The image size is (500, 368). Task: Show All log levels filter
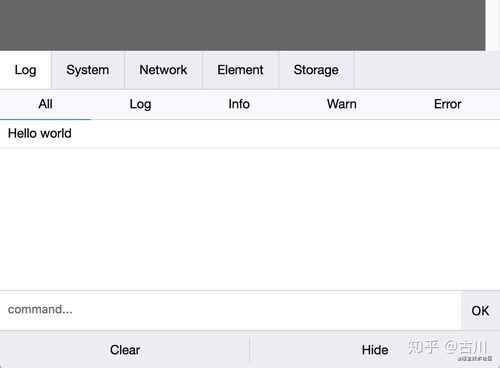point(45,104)
